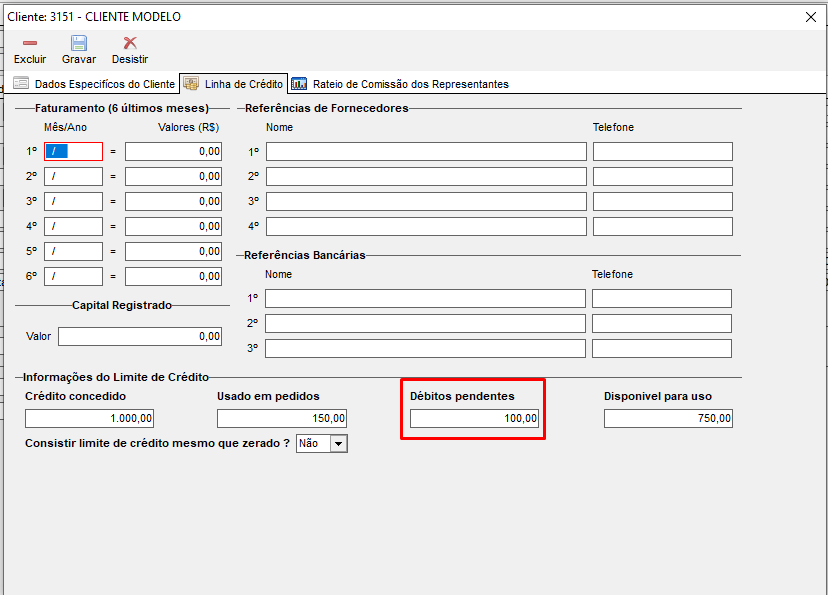Click the Disponível para uso field
The width and height of the screenshot is (828, 595).
click(668, 419)
